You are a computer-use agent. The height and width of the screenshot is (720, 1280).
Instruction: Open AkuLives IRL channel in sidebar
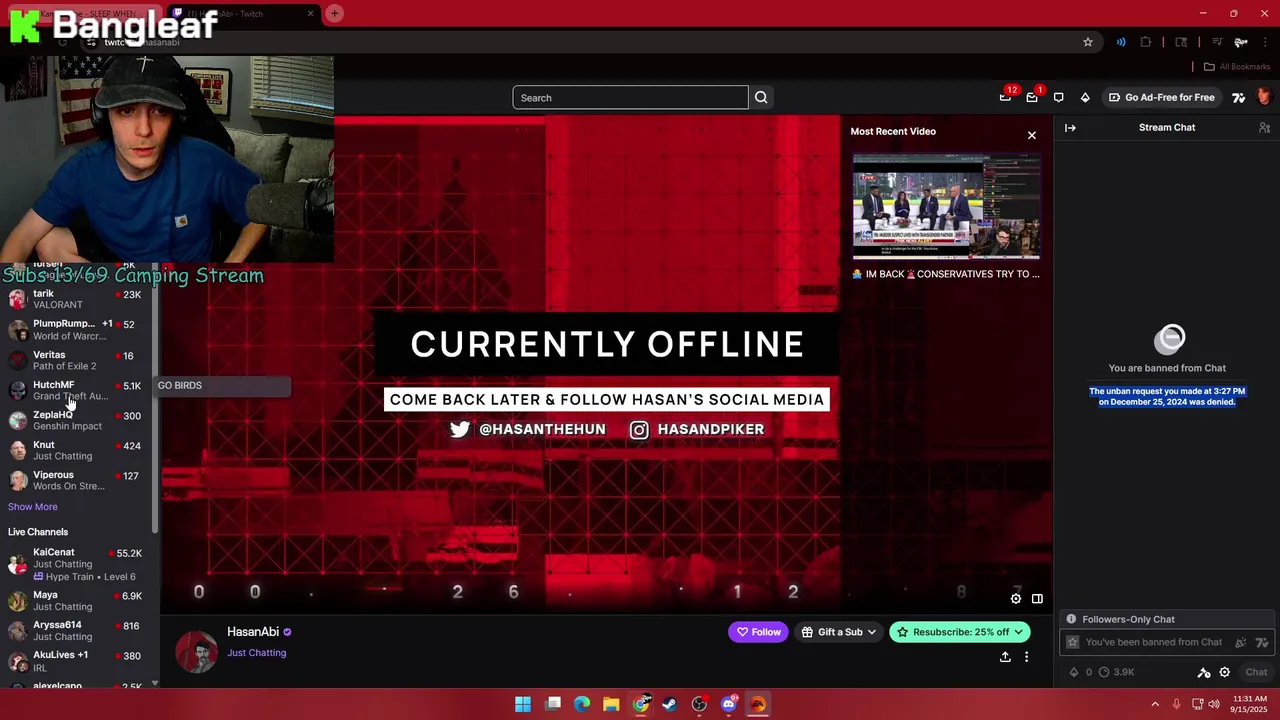tap(76, 660)
